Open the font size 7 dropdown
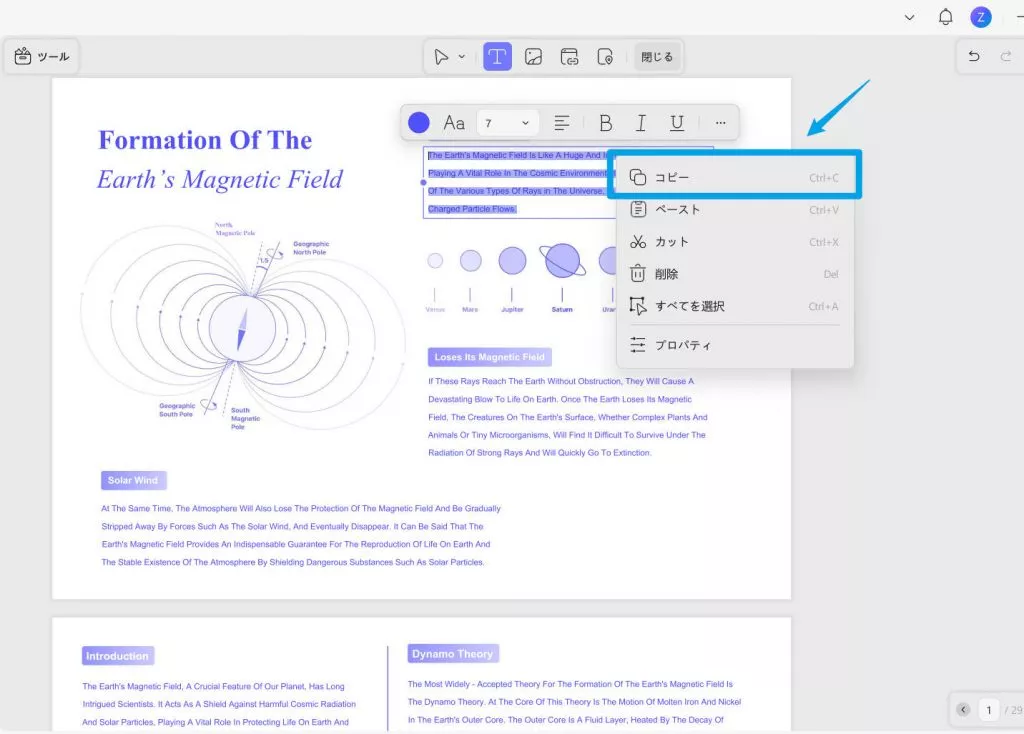1024x734 pixels. click(507, 123)
